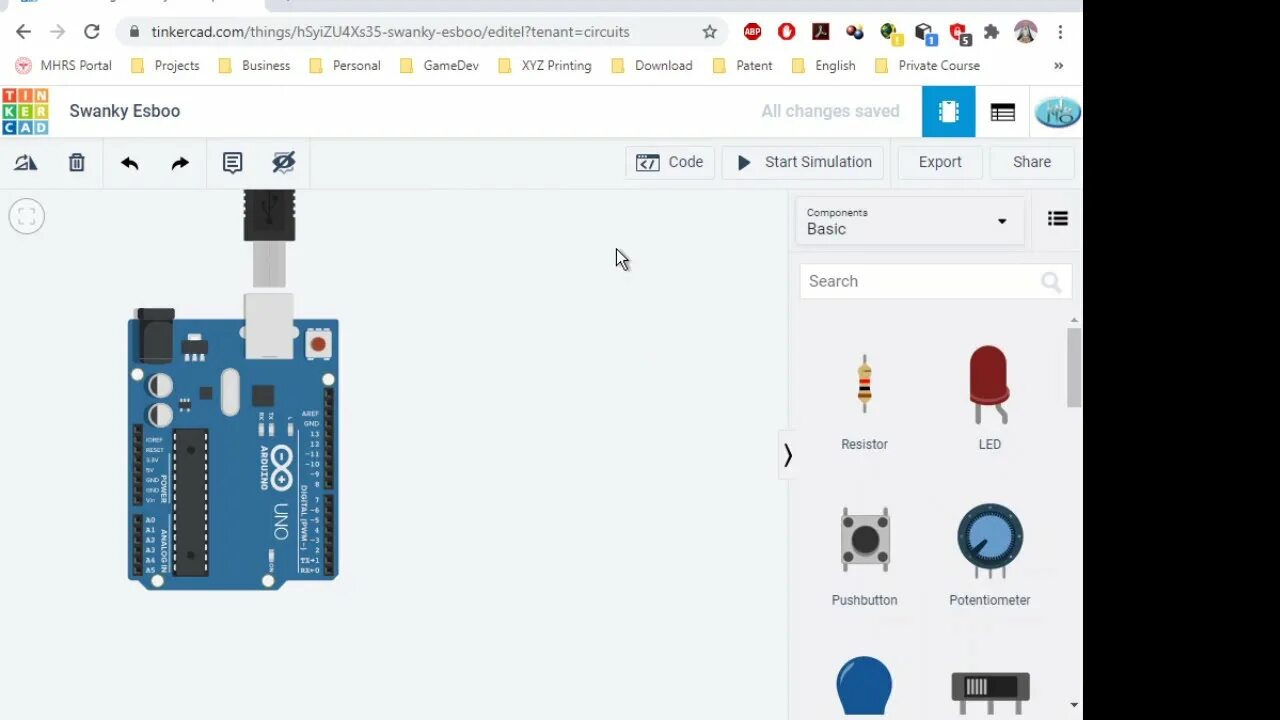Click the search magnifier icon
This screenshot has width=1280, height=720.
1051,282
